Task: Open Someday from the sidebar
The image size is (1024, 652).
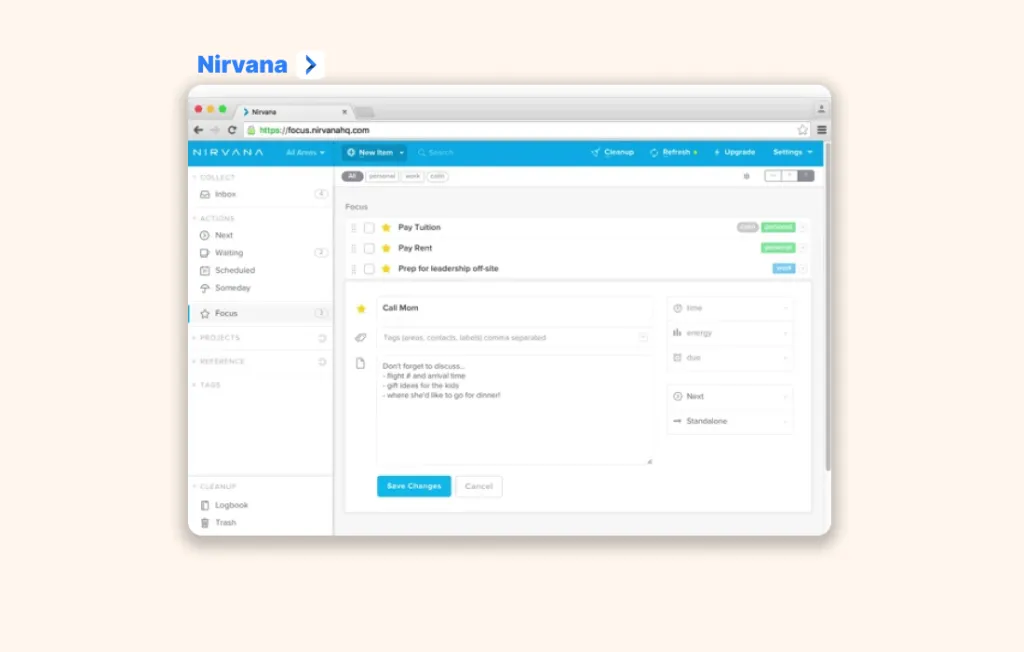Action: pyautogui.click(x=207, y=288)
